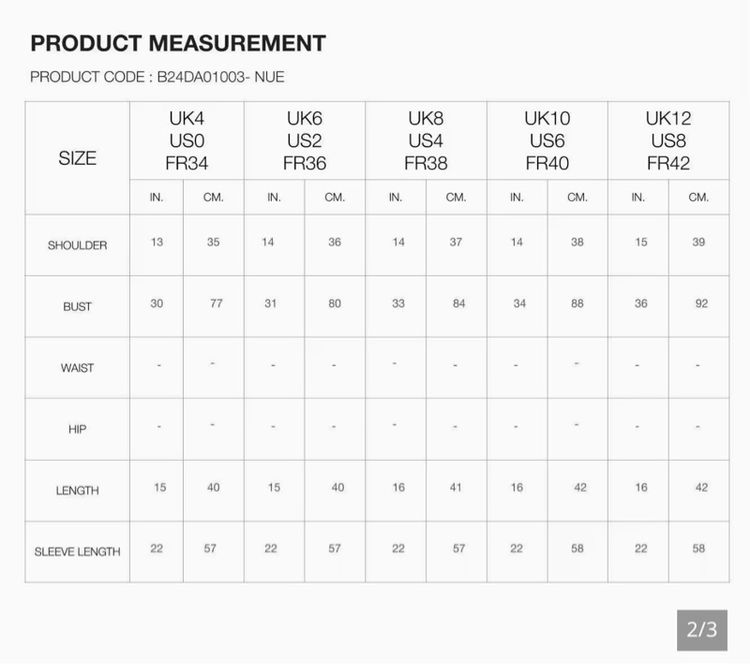Click the SIZE header cell
Viewport: 750px width, 664px height.
[77, 158]
